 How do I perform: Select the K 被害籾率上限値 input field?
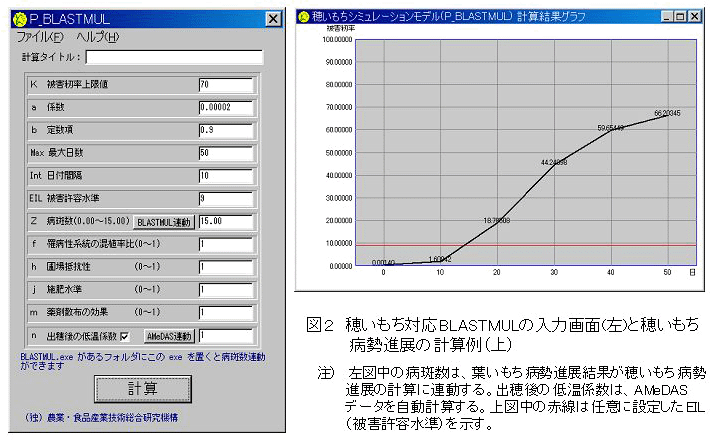[x=225, y=84]
